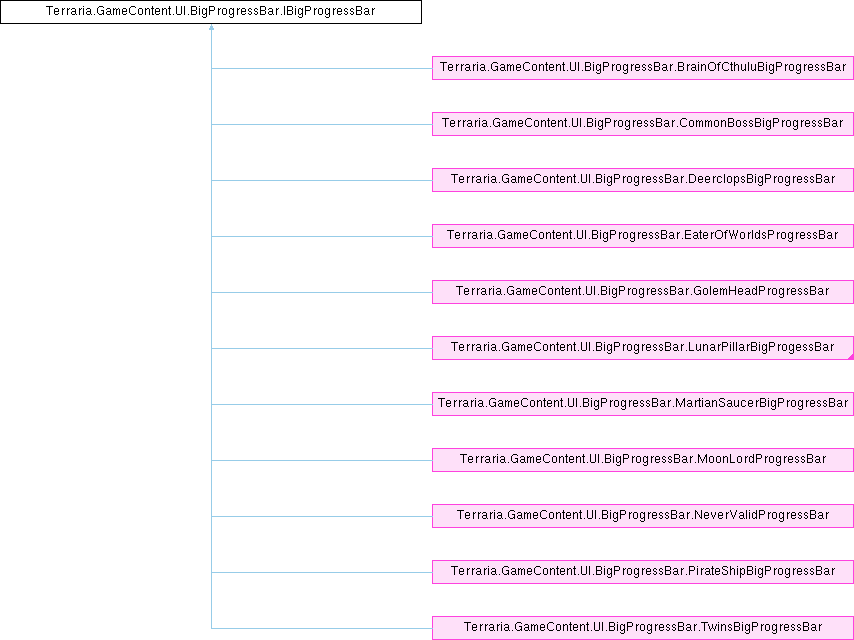
Task: Click the PirateShipBigProgressBar class box
Action: (x=642, y=572)
